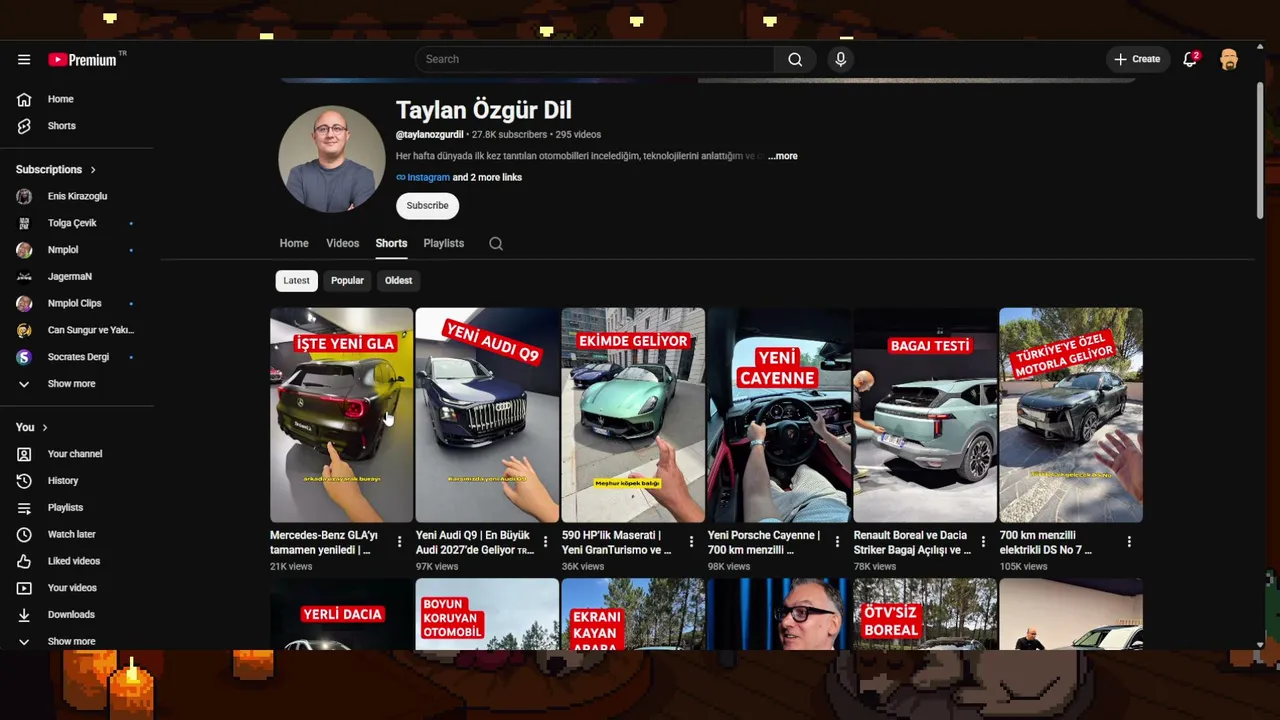Switch to channel Videos tab

point(342,243)
